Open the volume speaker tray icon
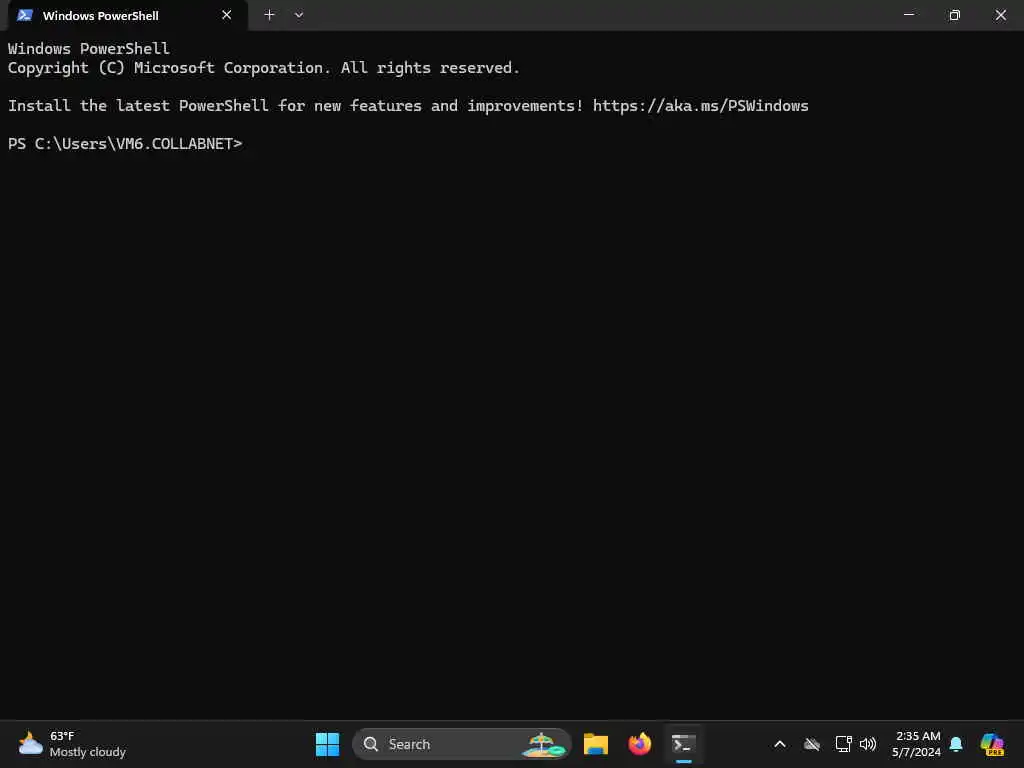This screenshot has width=1024, height=768. (868, 744)
